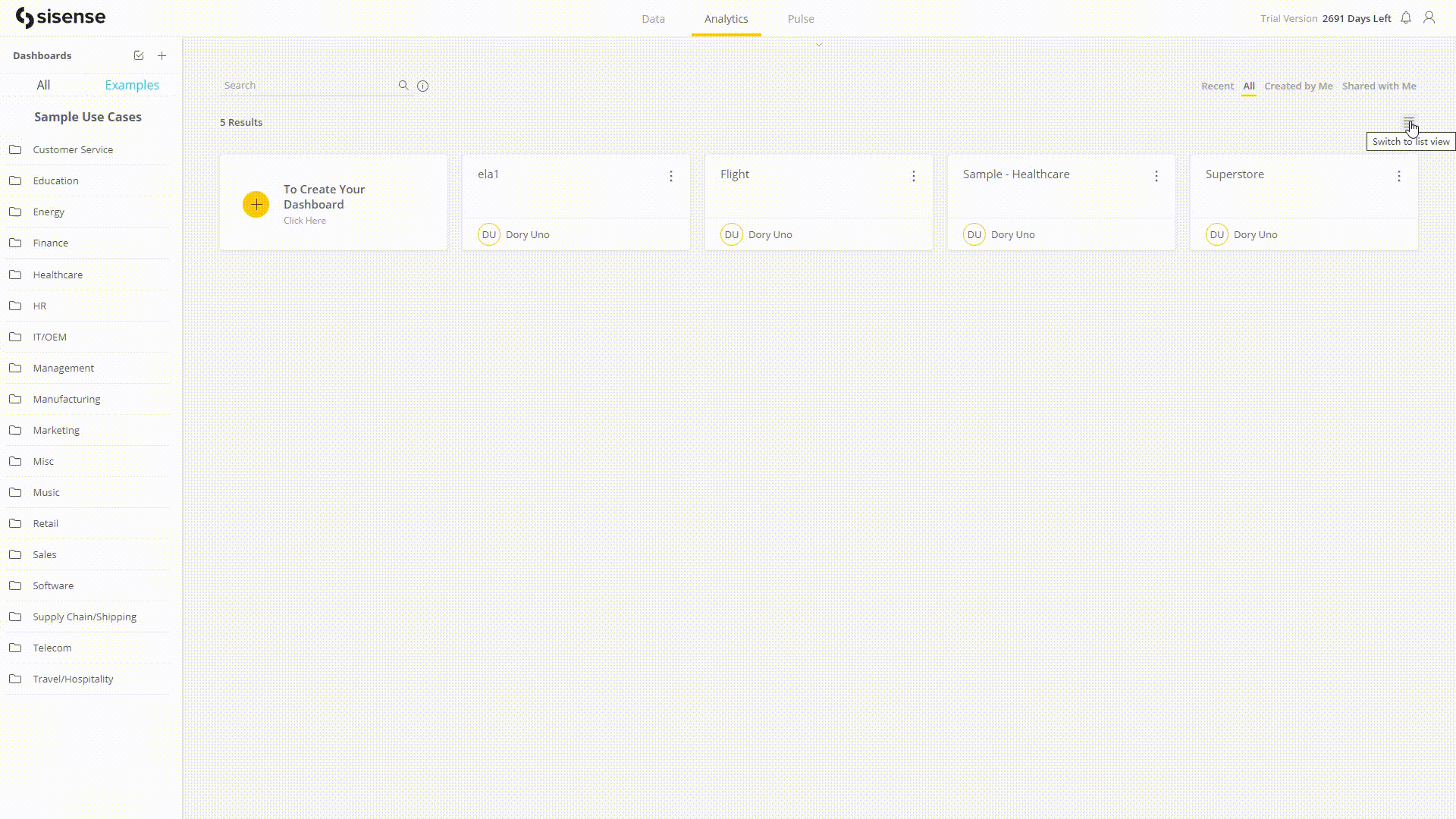The height and width of the screenshot is (819, 1456).
Task: Open the Marketing folder
Action: (x=89, y=430)
